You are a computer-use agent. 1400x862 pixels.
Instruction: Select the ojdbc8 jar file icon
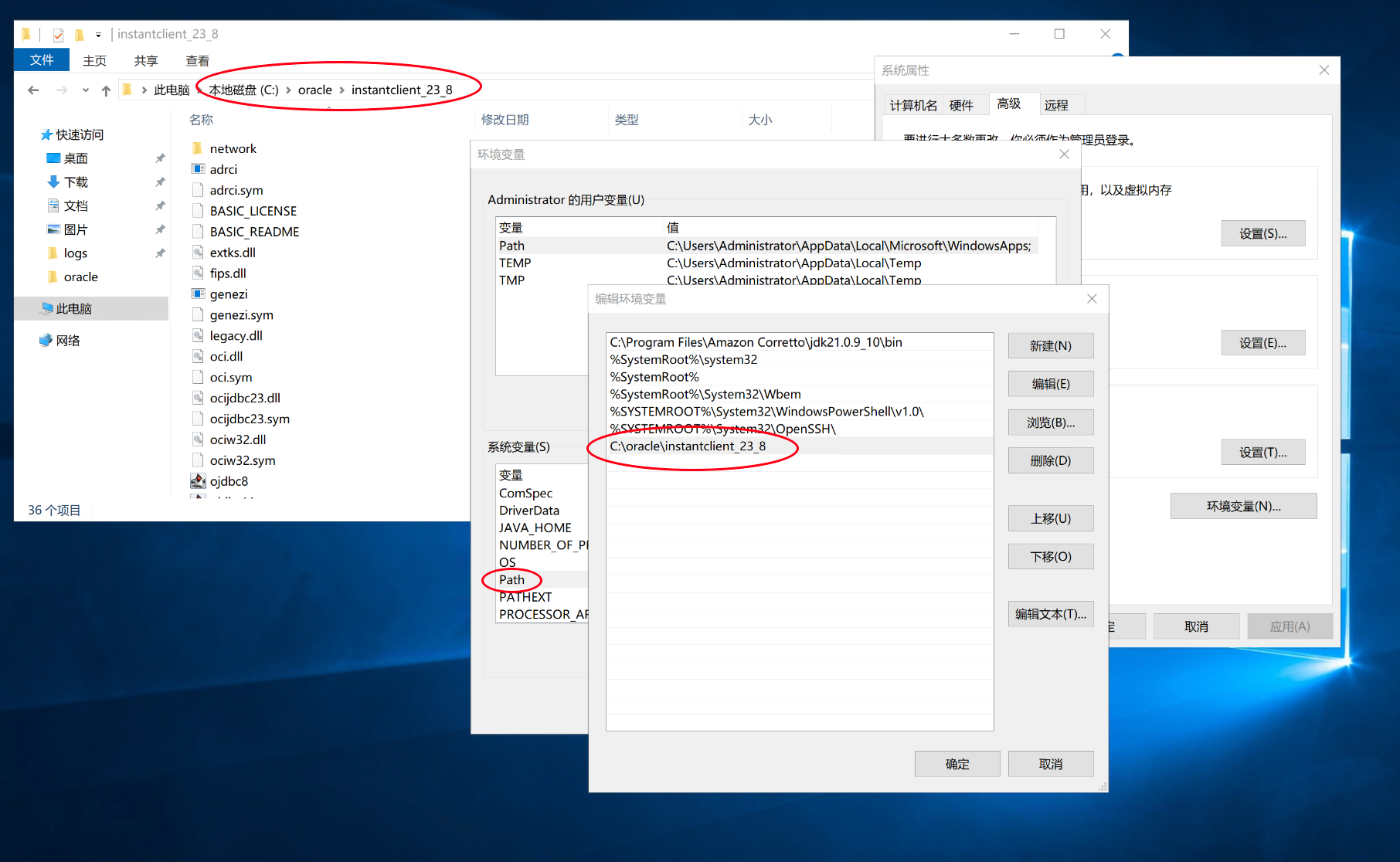(x=198, y=481)
